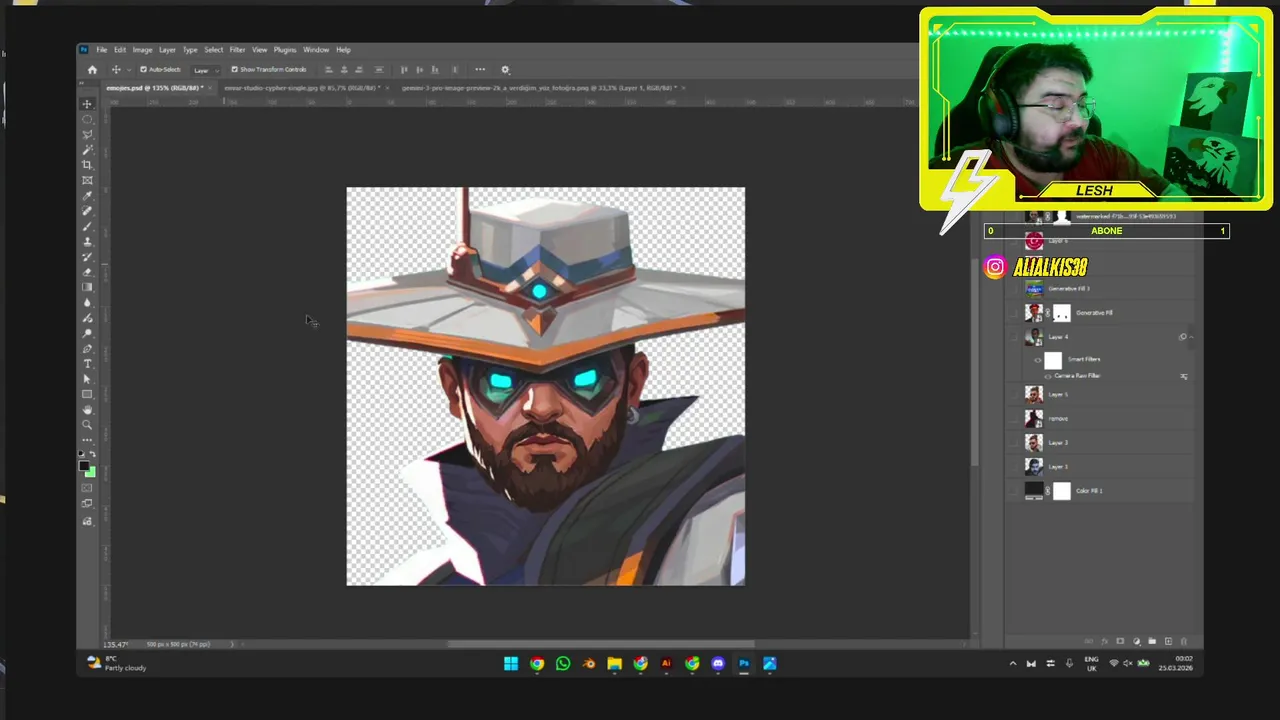This screenshot has height=720, width=1280.
Task: Select the Blur tool
Action: click(x=87, y=303)
